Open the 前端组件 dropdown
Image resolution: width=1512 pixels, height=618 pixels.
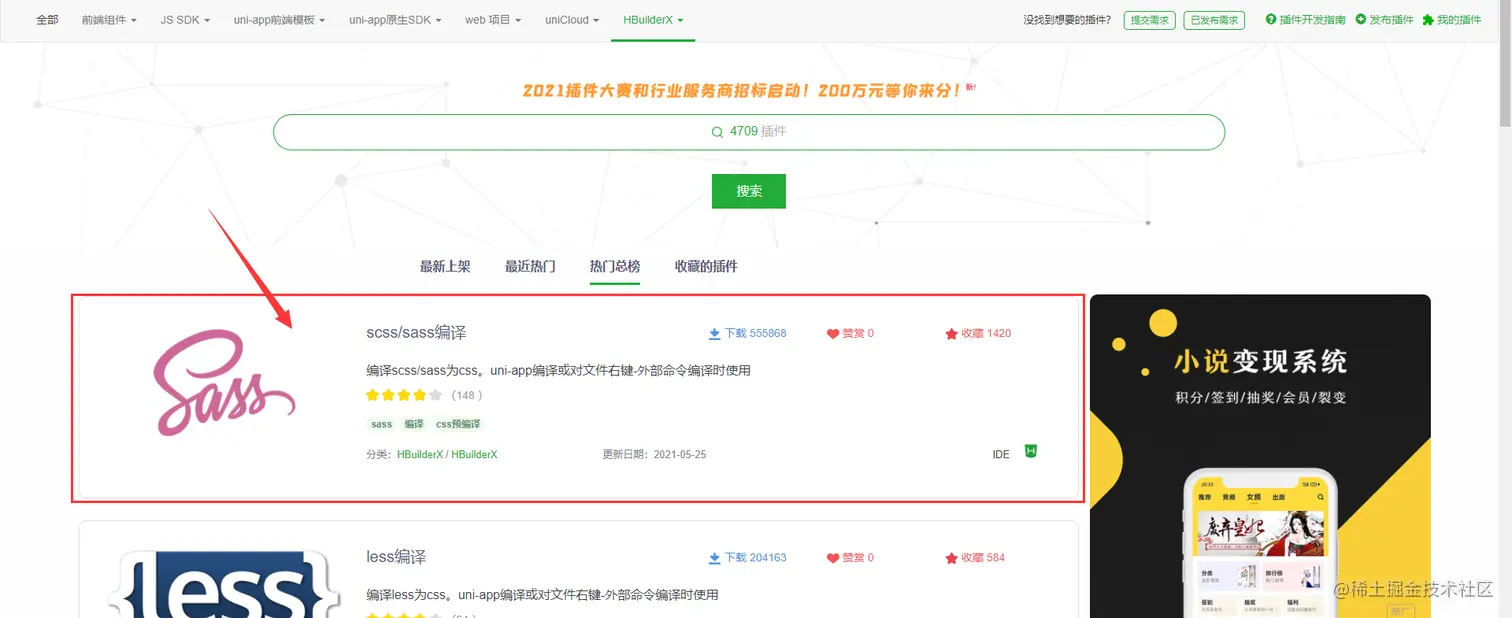click(108, 19)
